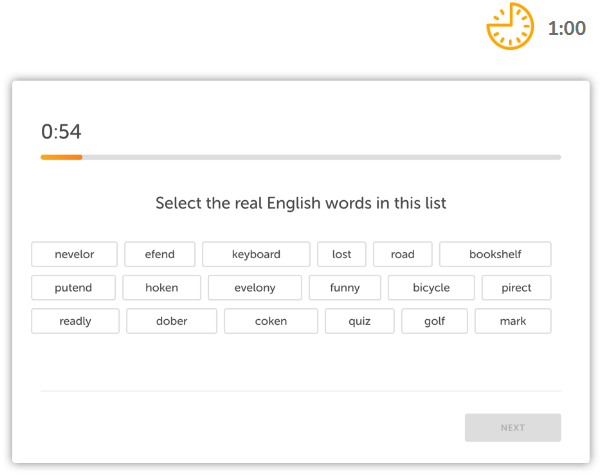Image resolution: width=601 pixels, height=475 pixels.
Task: Toggle the 'efend' word option
Action: point(160,254)
